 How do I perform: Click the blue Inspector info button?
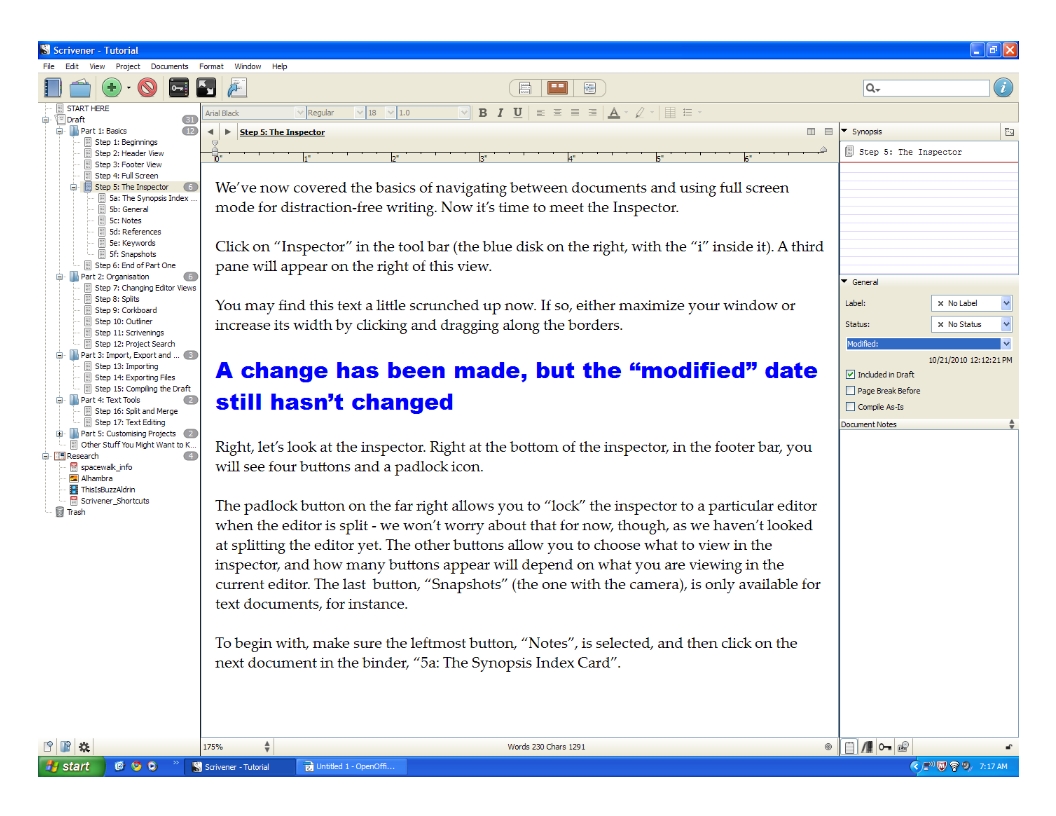tap(1002, 88)
